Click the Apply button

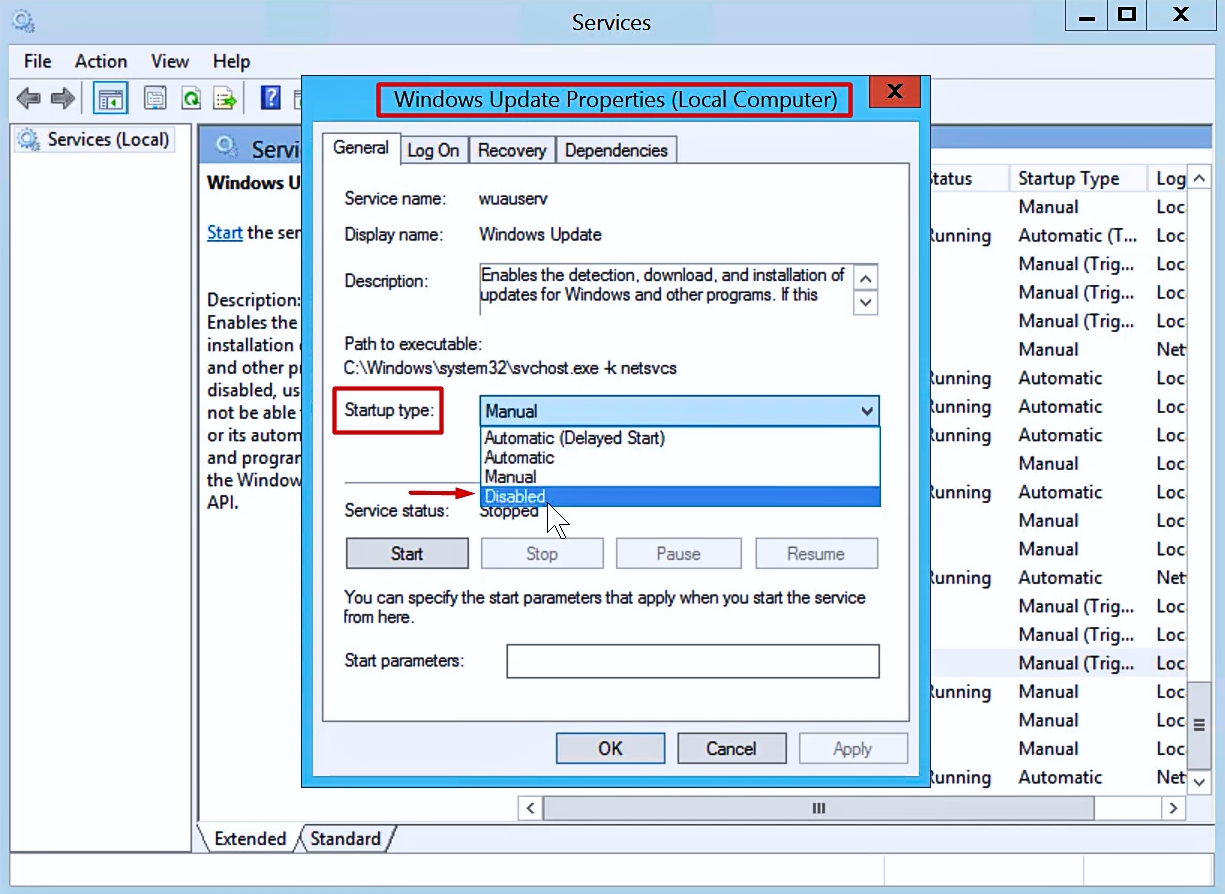[853, 749]
